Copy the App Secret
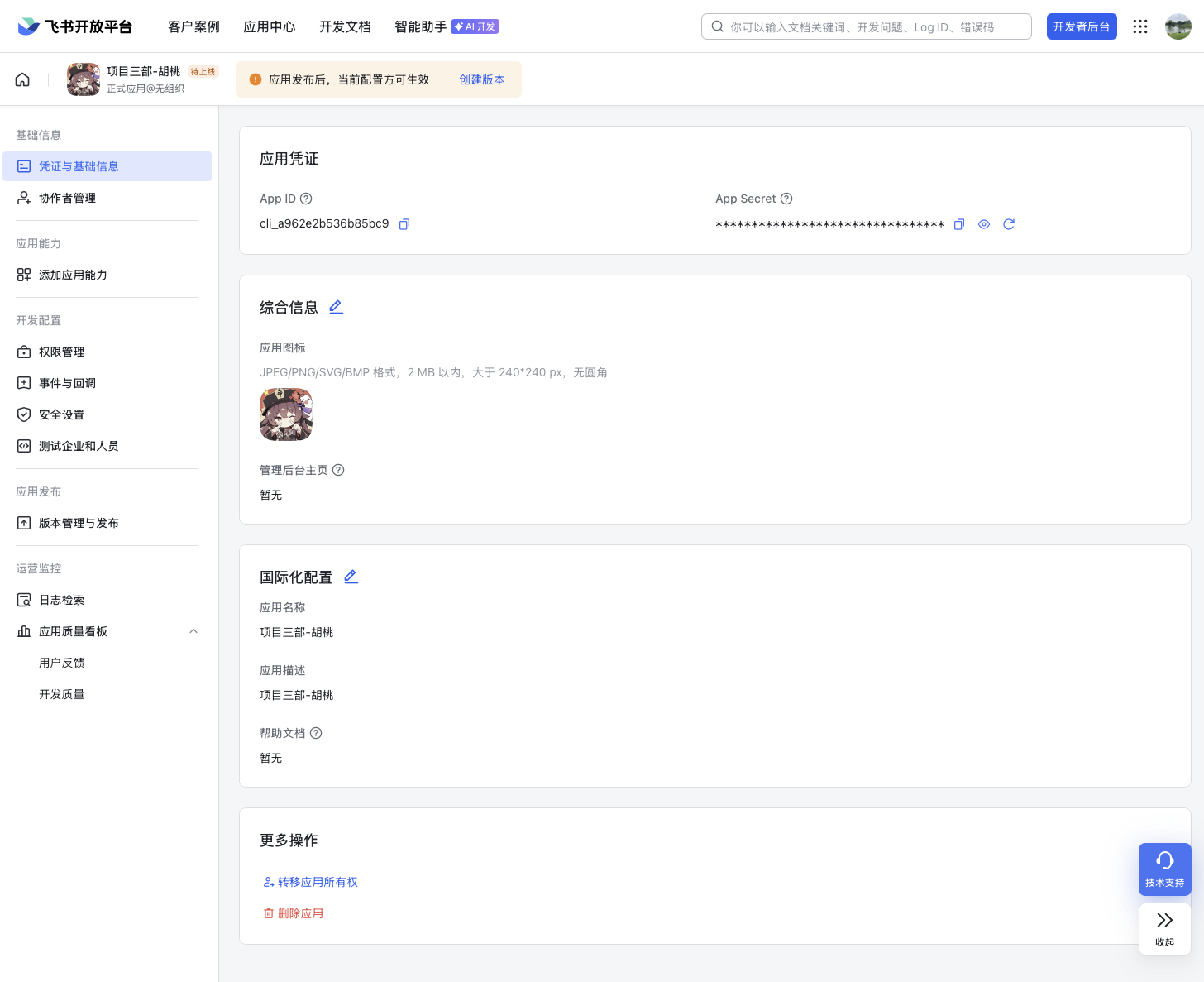 pyautogui.click(x=959, y=224)
